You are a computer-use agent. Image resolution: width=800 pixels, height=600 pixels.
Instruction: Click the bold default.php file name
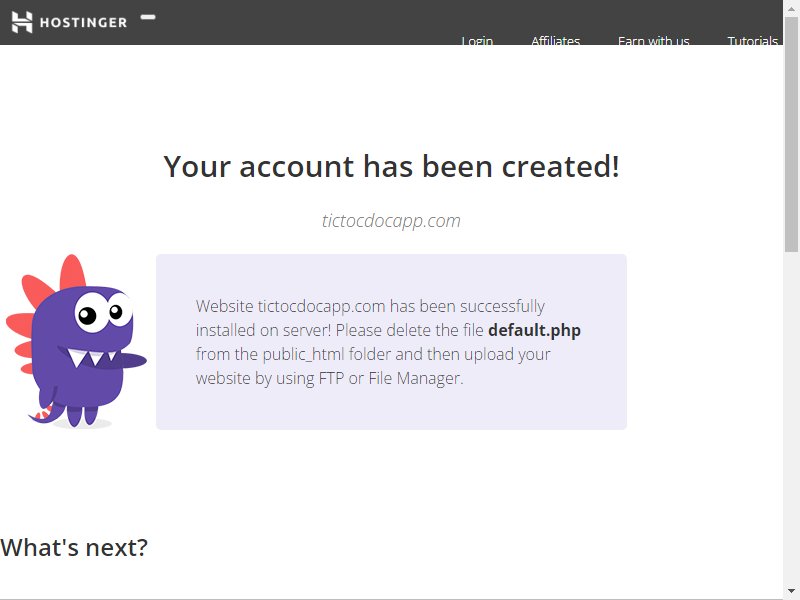click(534, 331)
